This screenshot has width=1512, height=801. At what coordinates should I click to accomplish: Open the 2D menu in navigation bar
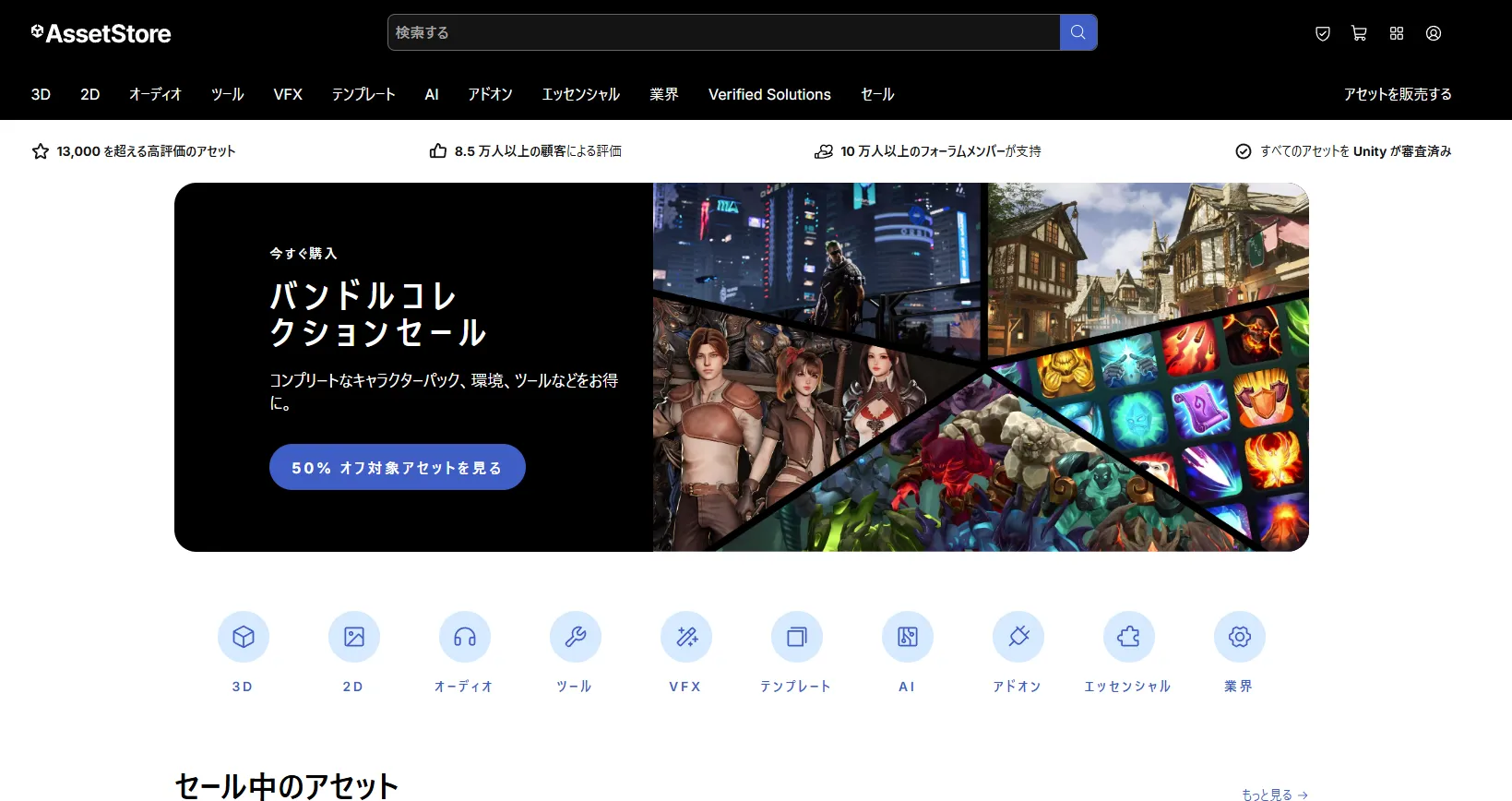89,94
